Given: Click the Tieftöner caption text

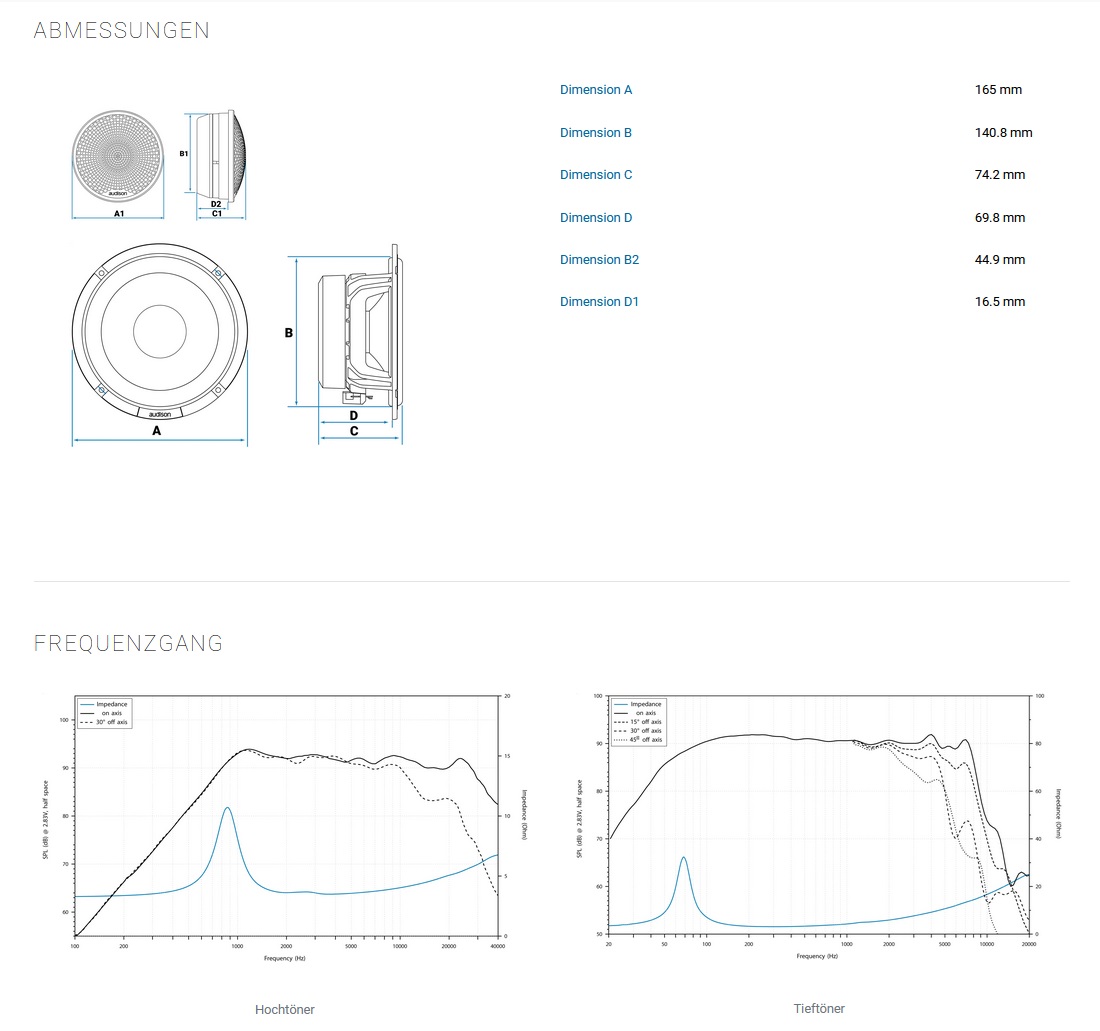Looking at the screenshot, I should point(817,1008).
